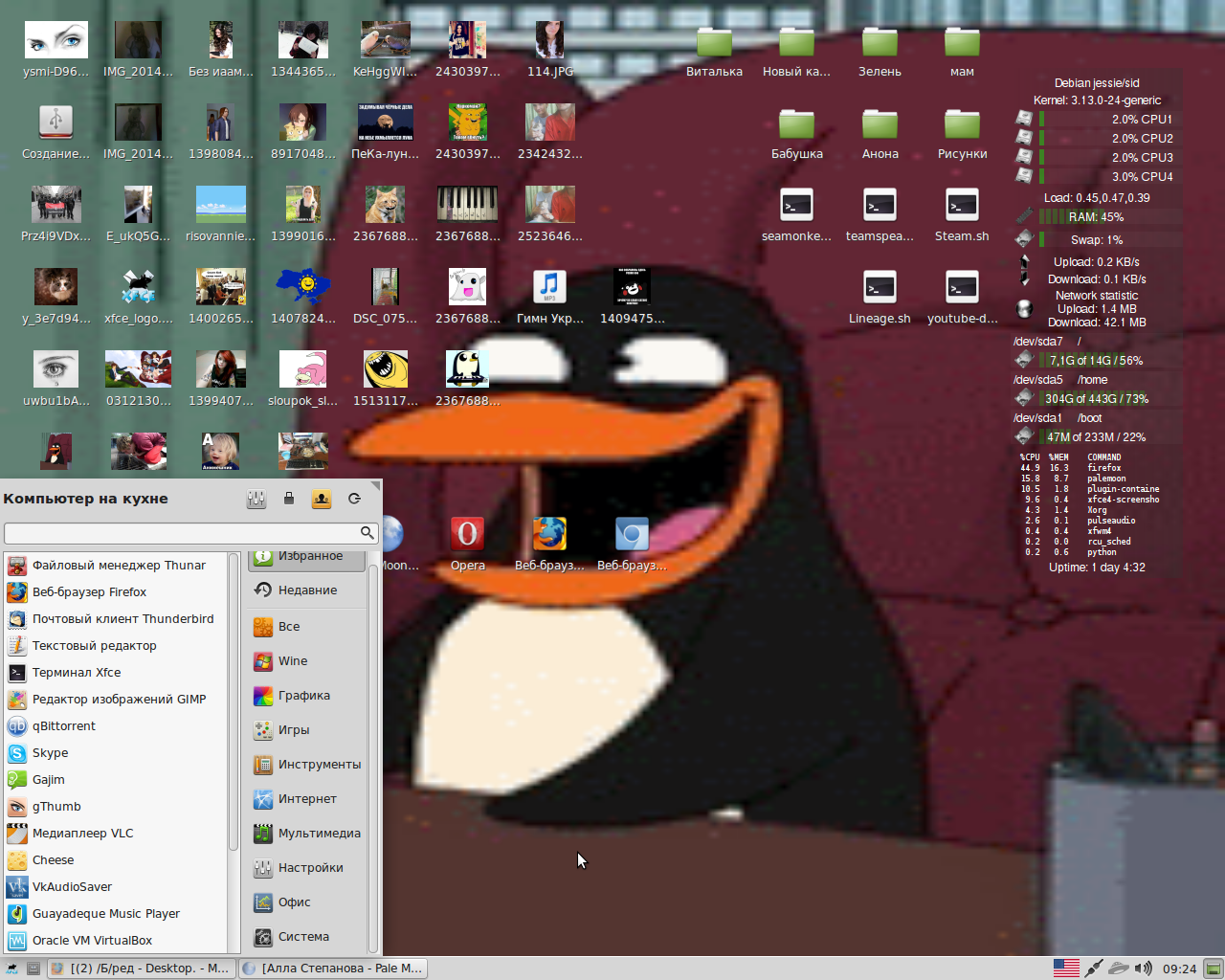Select the Интернет category
The image size is (1225, 980).
coord(306,799)
